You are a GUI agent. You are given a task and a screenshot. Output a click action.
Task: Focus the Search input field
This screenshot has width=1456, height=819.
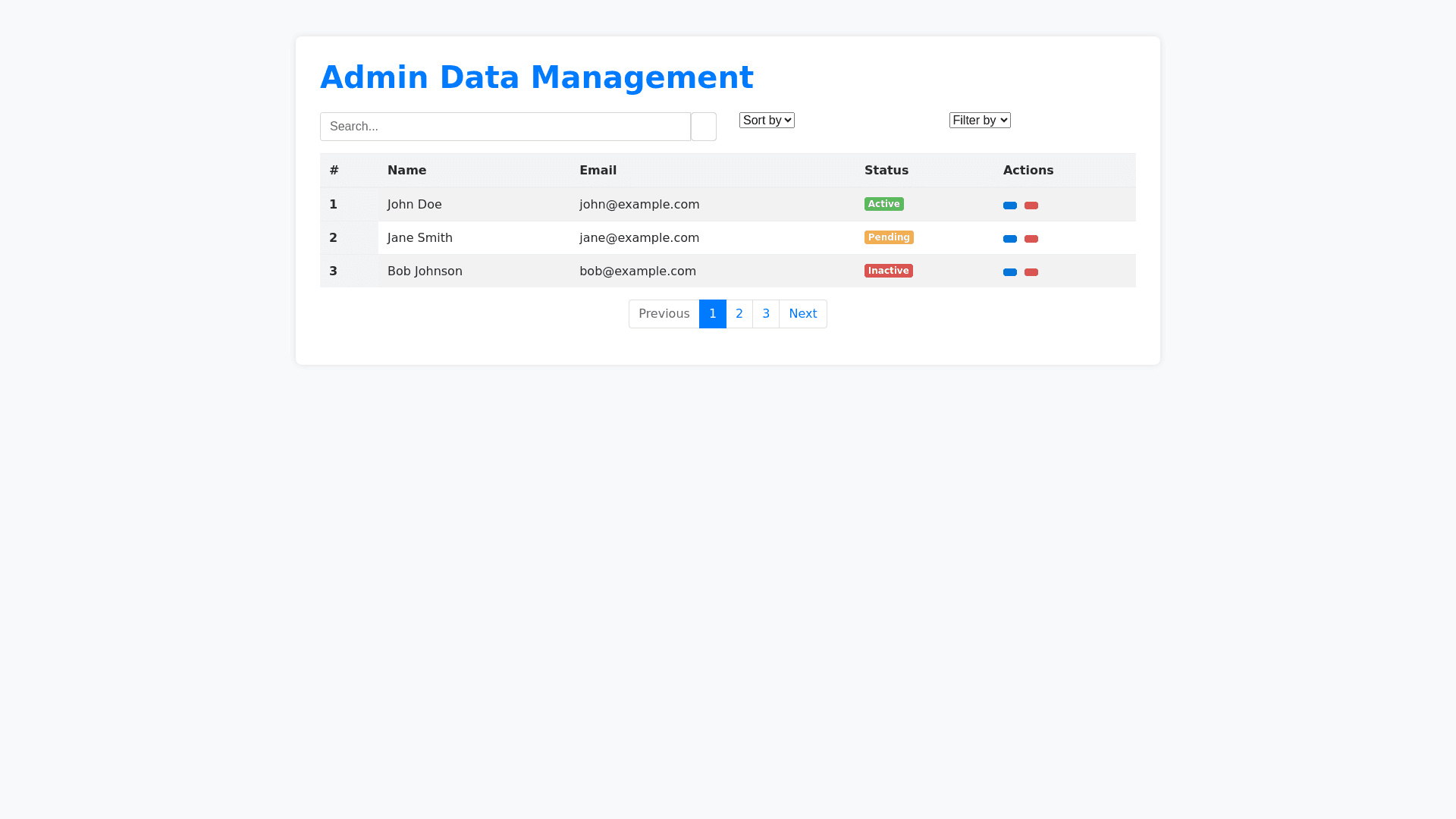[x=505, y=127]
